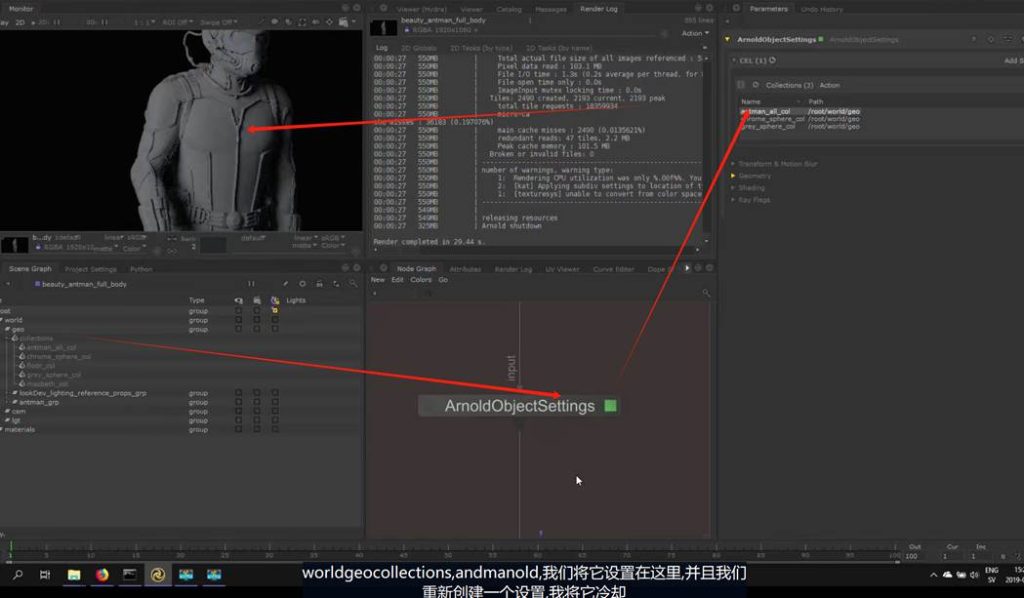Open the Undo History tab

(x=822, y=9)
